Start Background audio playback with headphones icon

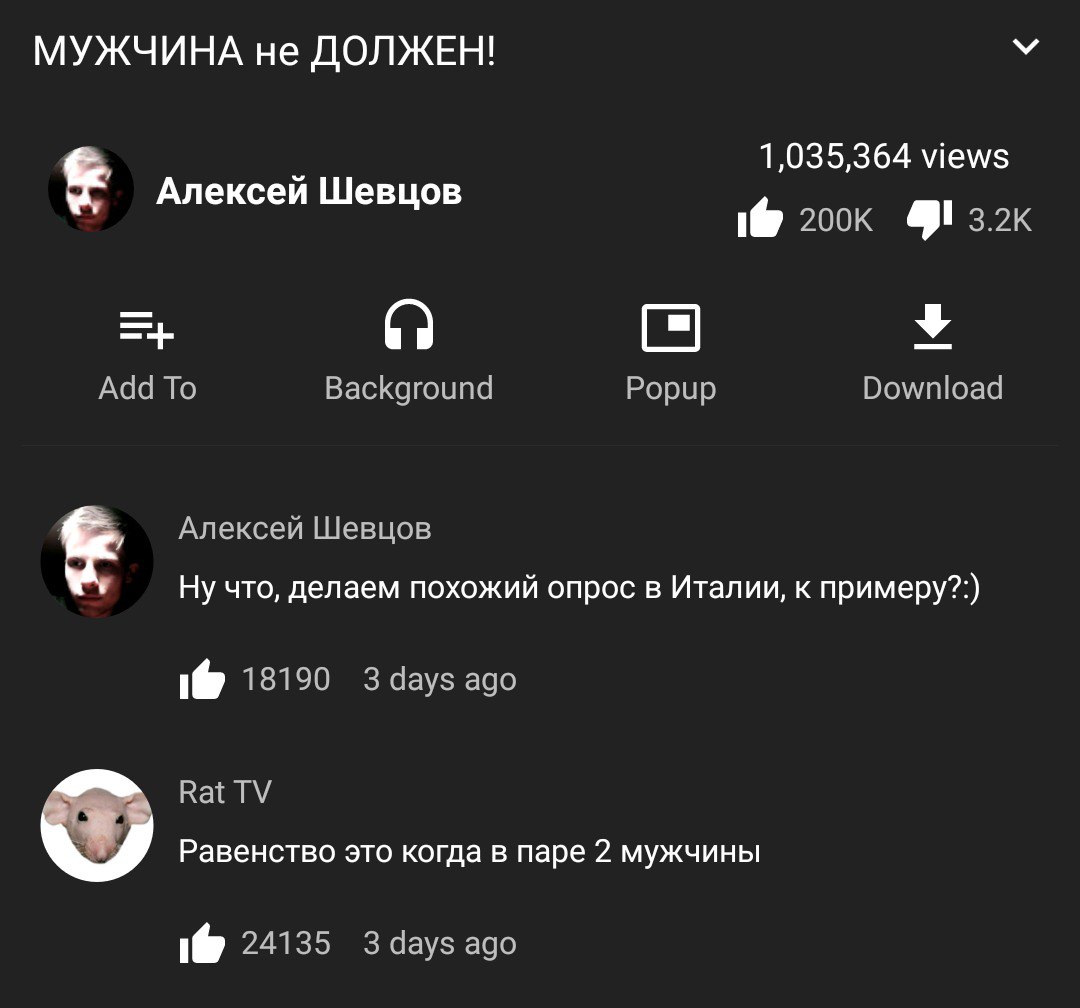pos(408,324)
